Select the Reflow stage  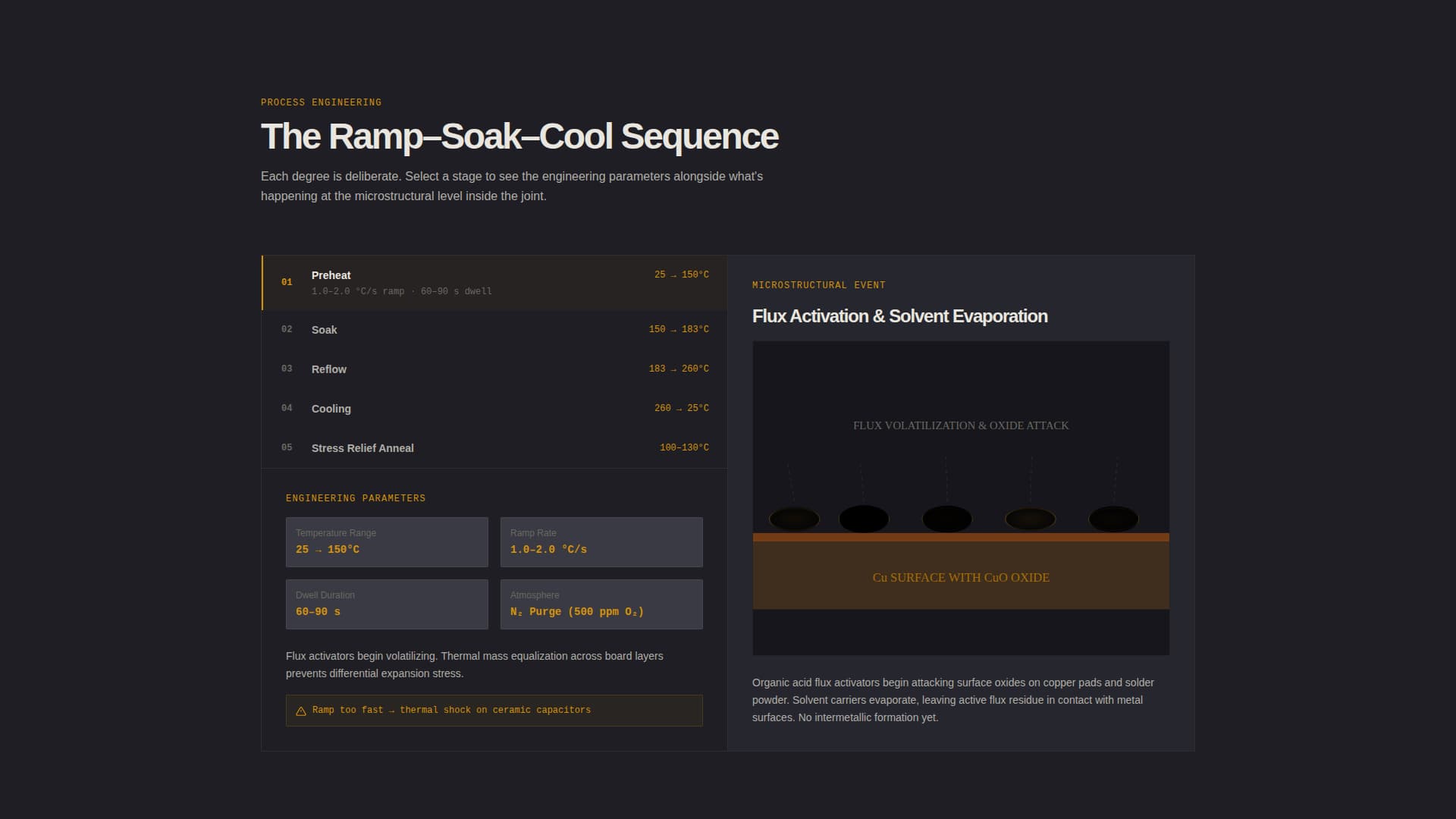click(493, 369)
